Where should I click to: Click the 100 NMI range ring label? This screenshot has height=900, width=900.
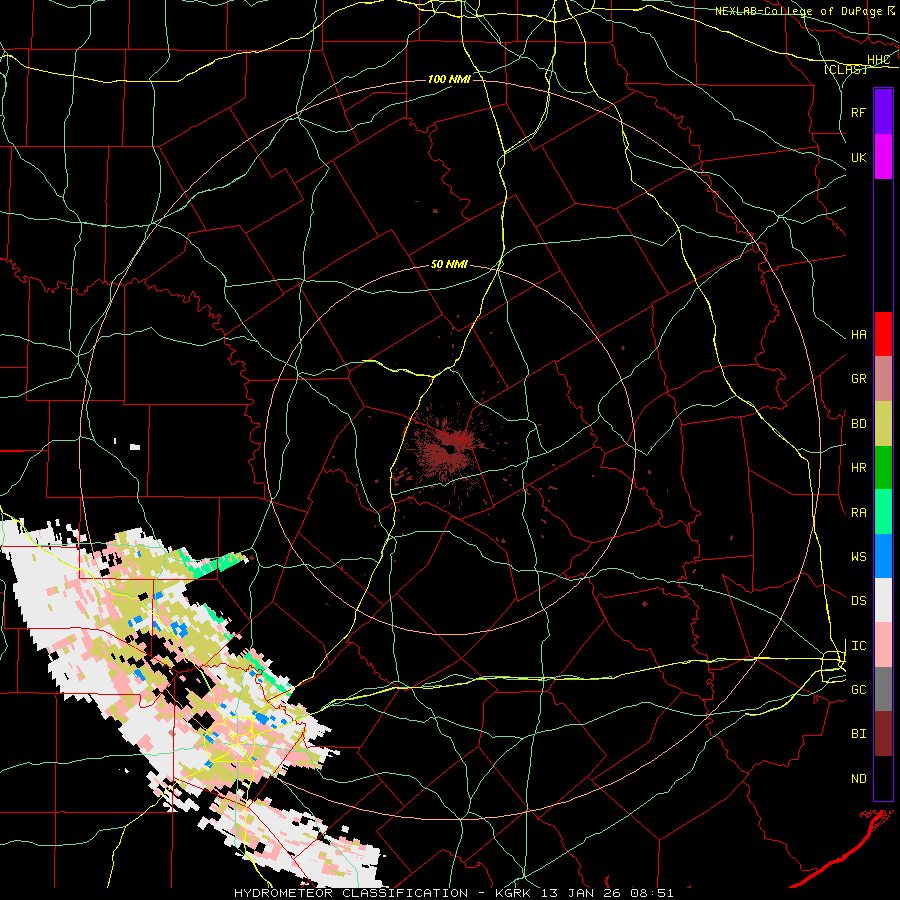click(x=449, y=79)
